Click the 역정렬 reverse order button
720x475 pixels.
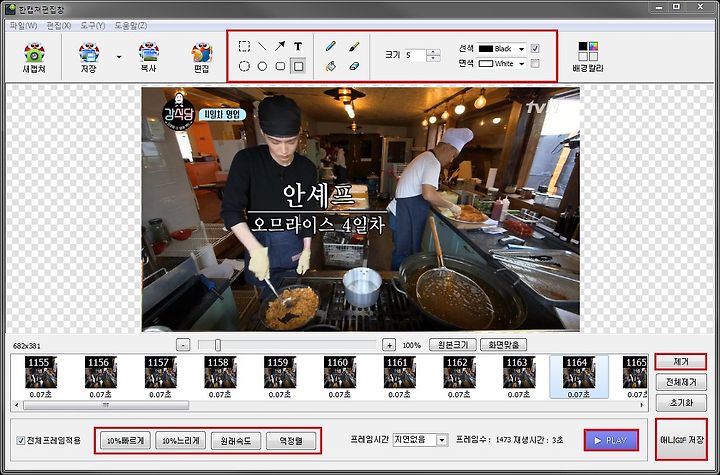[x=291, y=441]
